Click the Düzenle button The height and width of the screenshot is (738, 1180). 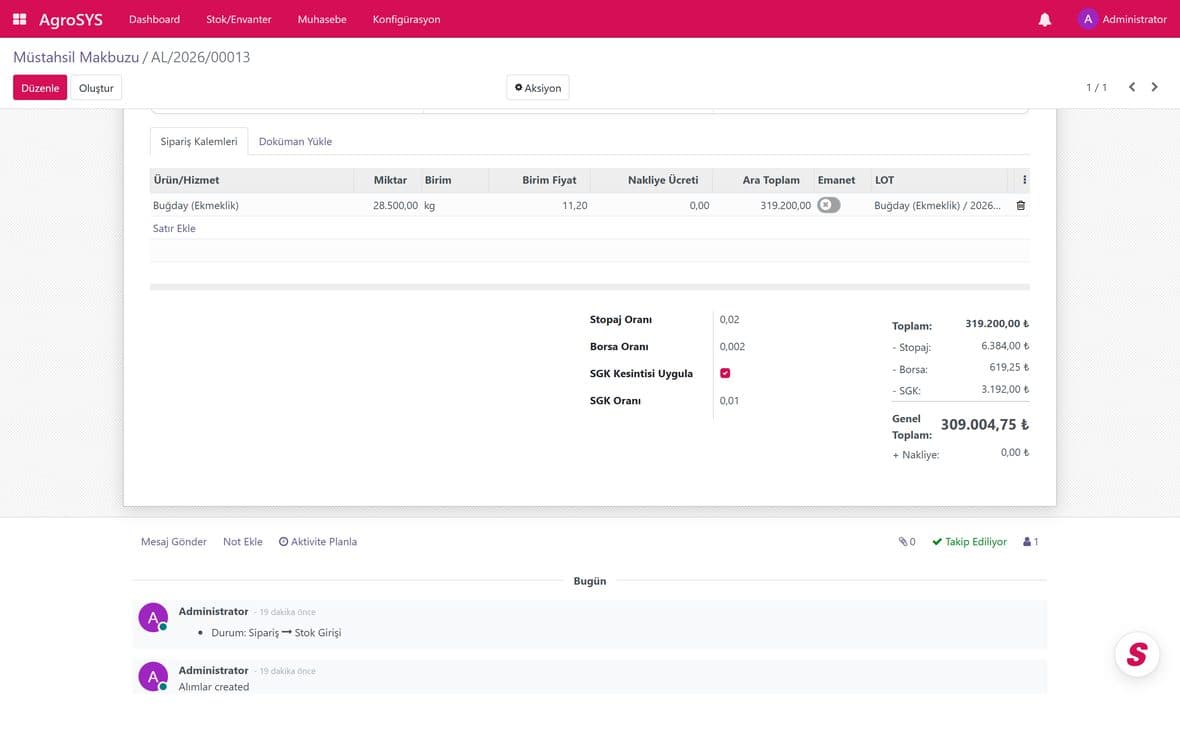40,88
